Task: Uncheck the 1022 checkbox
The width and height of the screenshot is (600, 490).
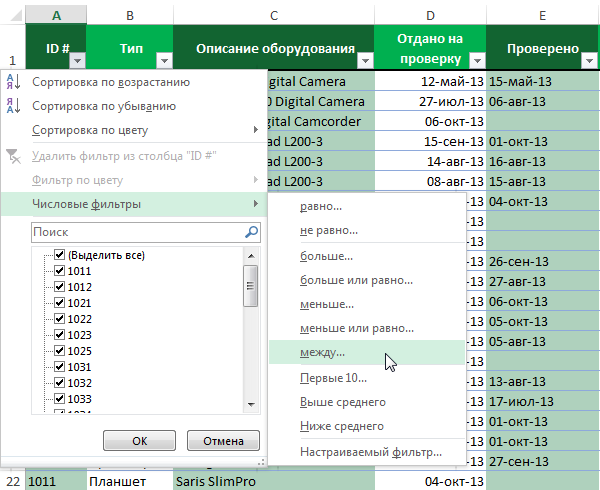Action: tap(59, 318)
